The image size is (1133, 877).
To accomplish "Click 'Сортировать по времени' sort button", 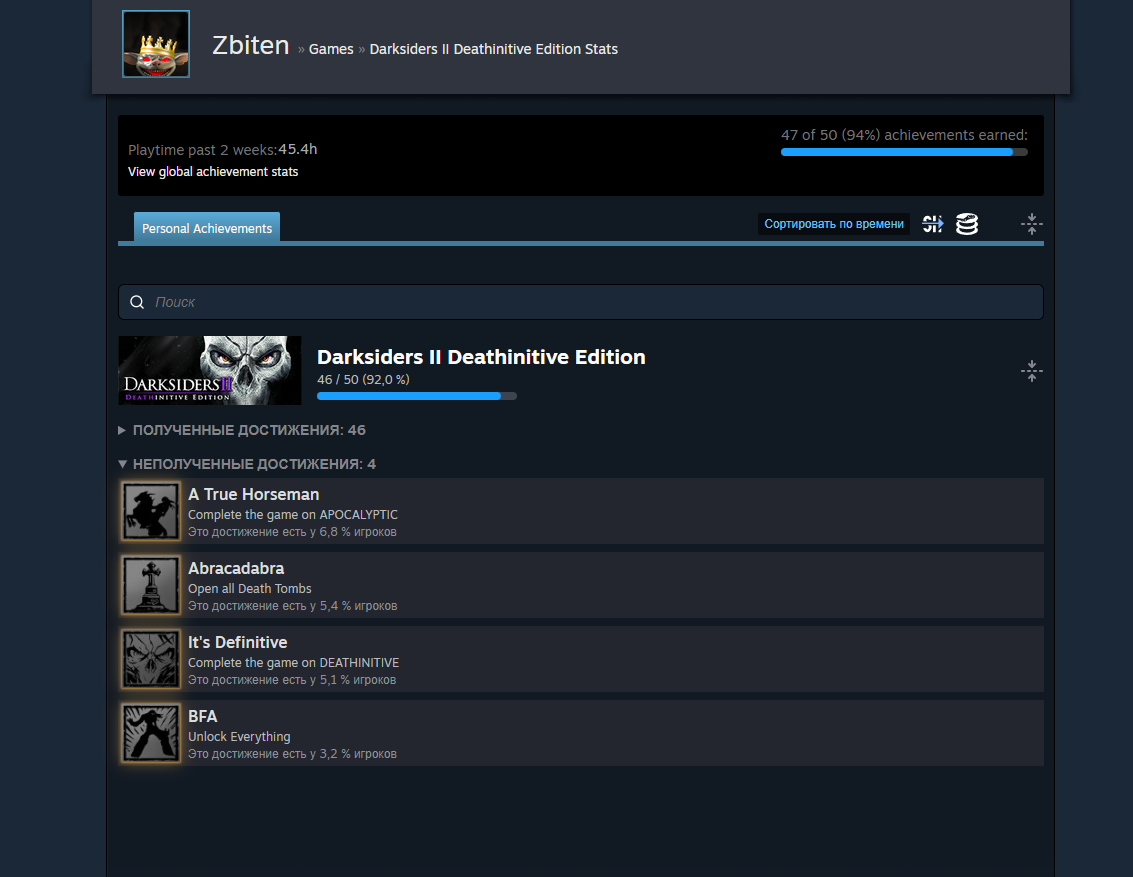I will pyautogui.click(x=834, y=224).
